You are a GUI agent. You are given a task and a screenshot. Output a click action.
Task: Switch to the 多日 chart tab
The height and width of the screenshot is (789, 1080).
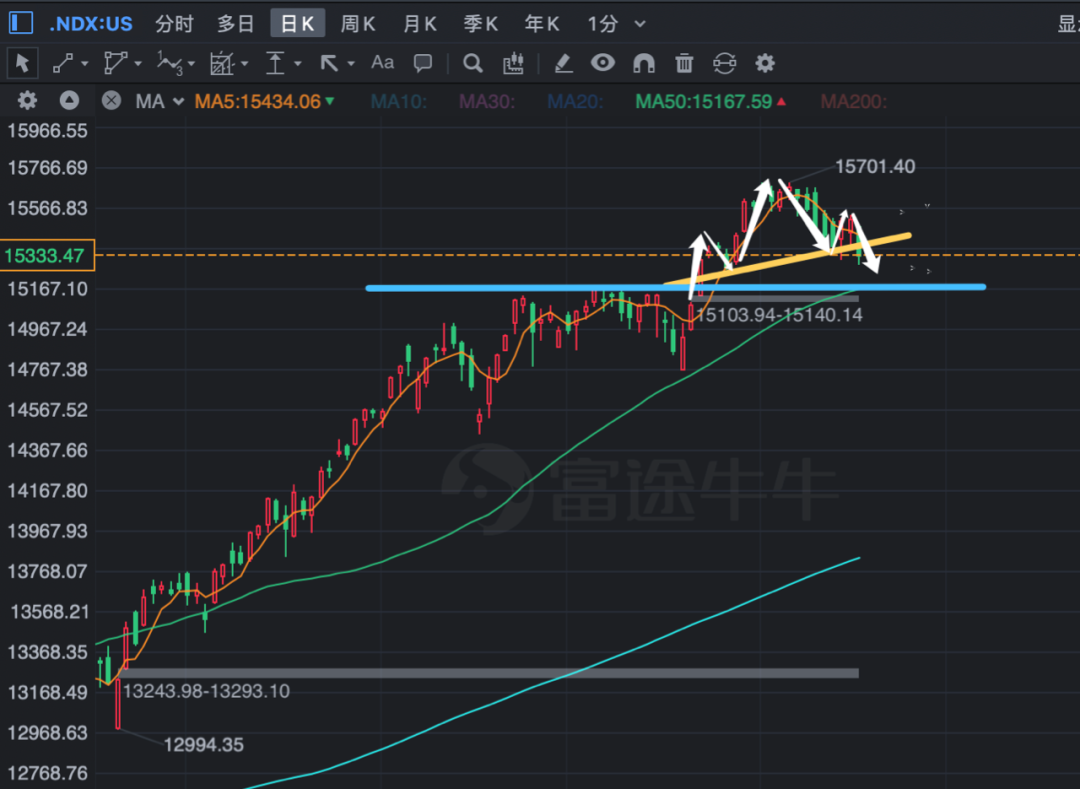pos(236,24)
